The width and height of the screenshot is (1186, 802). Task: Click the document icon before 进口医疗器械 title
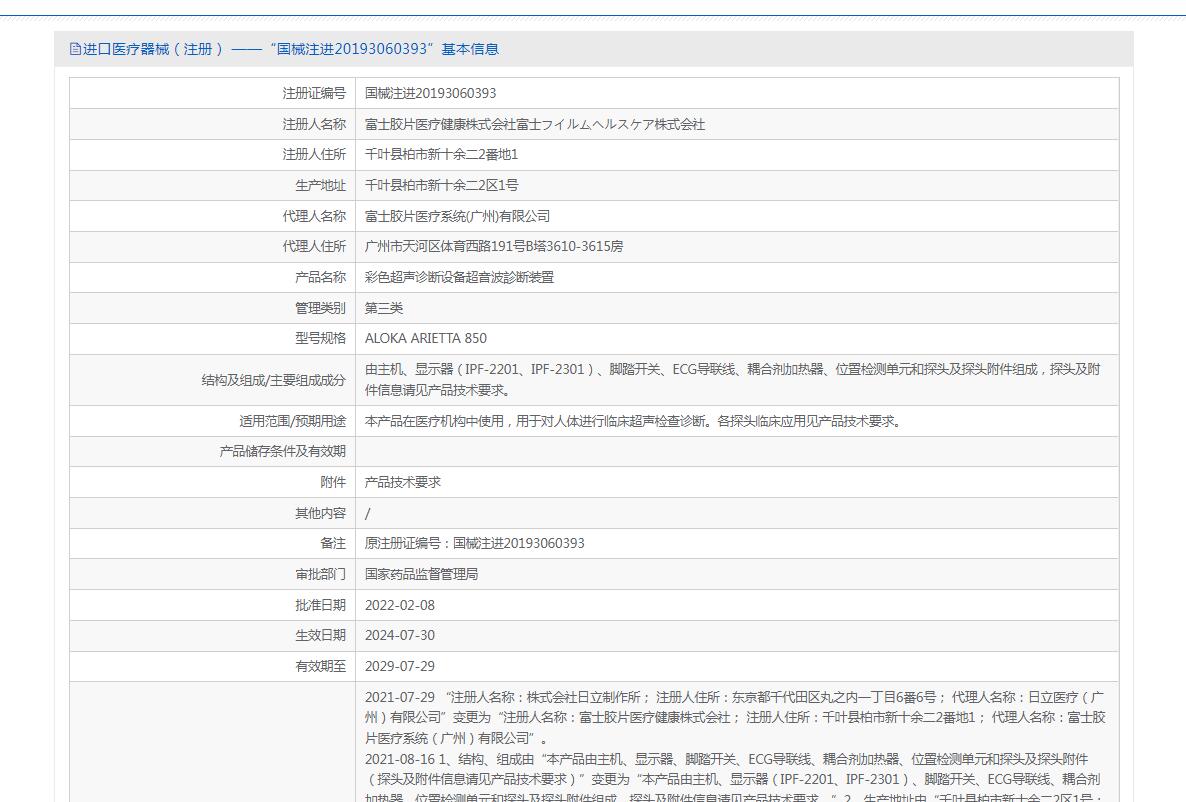click(x=75, y=49)
